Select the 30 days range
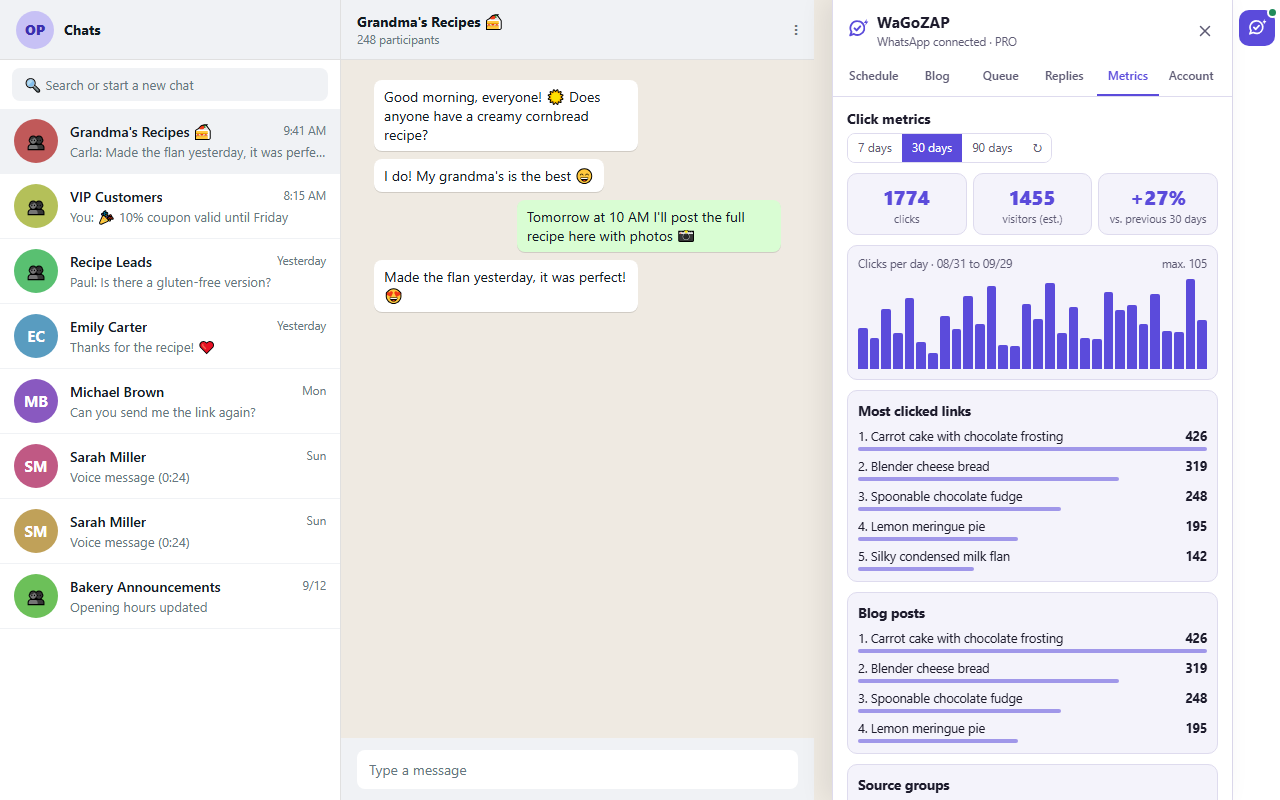The height and width of the screenshot is (800, 1280). tap(932, 148)
